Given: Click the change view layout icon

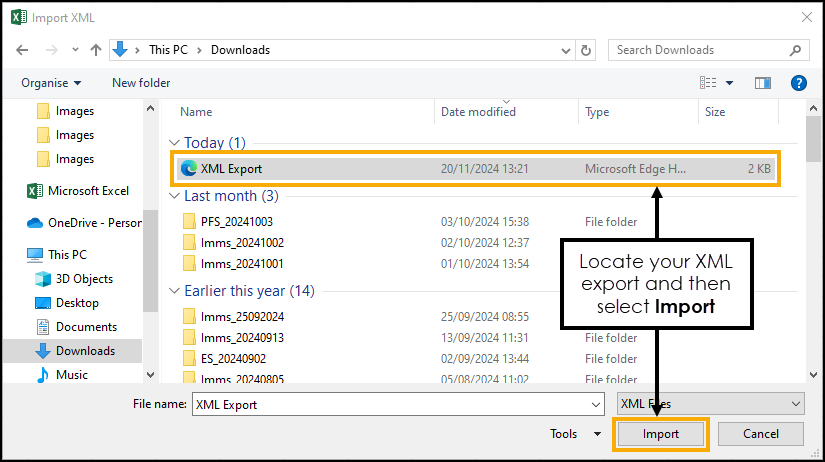Looking at the screenshot, I should tap(709, 83).
